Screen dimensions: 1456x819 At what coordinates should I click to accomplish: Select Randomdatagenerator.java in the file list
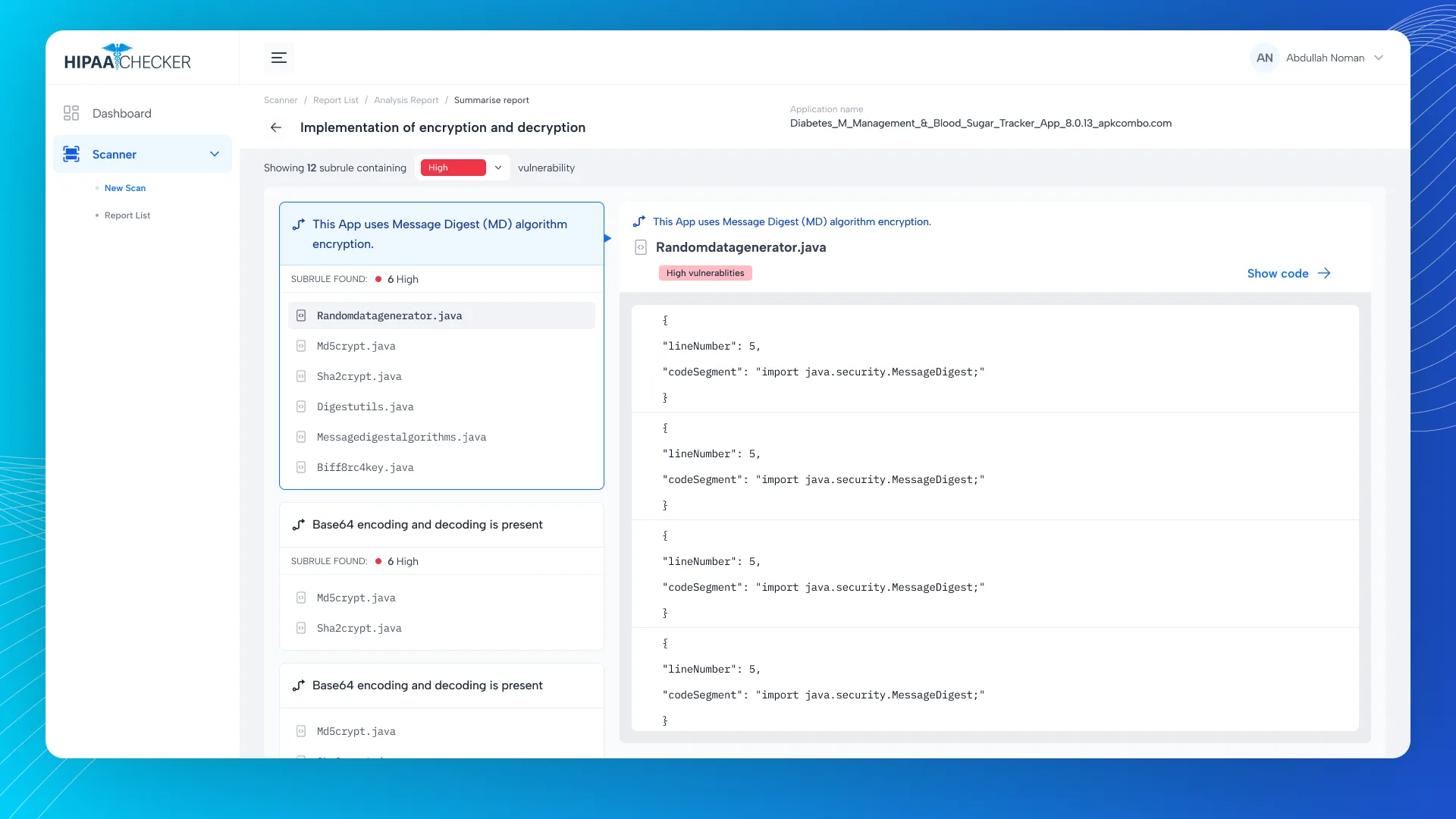click(x=441, y=315)
